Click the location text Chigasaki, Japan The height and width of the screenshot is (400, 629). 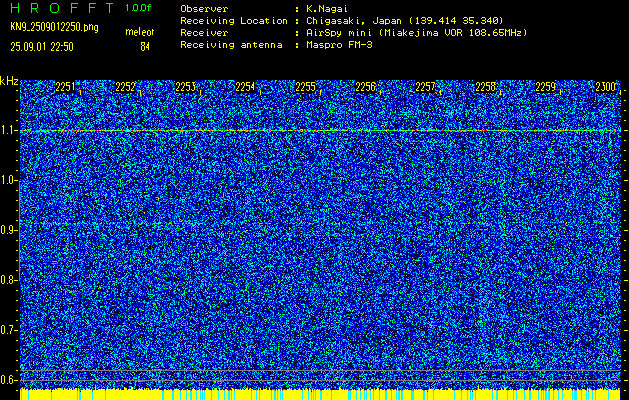coord(354,21)
